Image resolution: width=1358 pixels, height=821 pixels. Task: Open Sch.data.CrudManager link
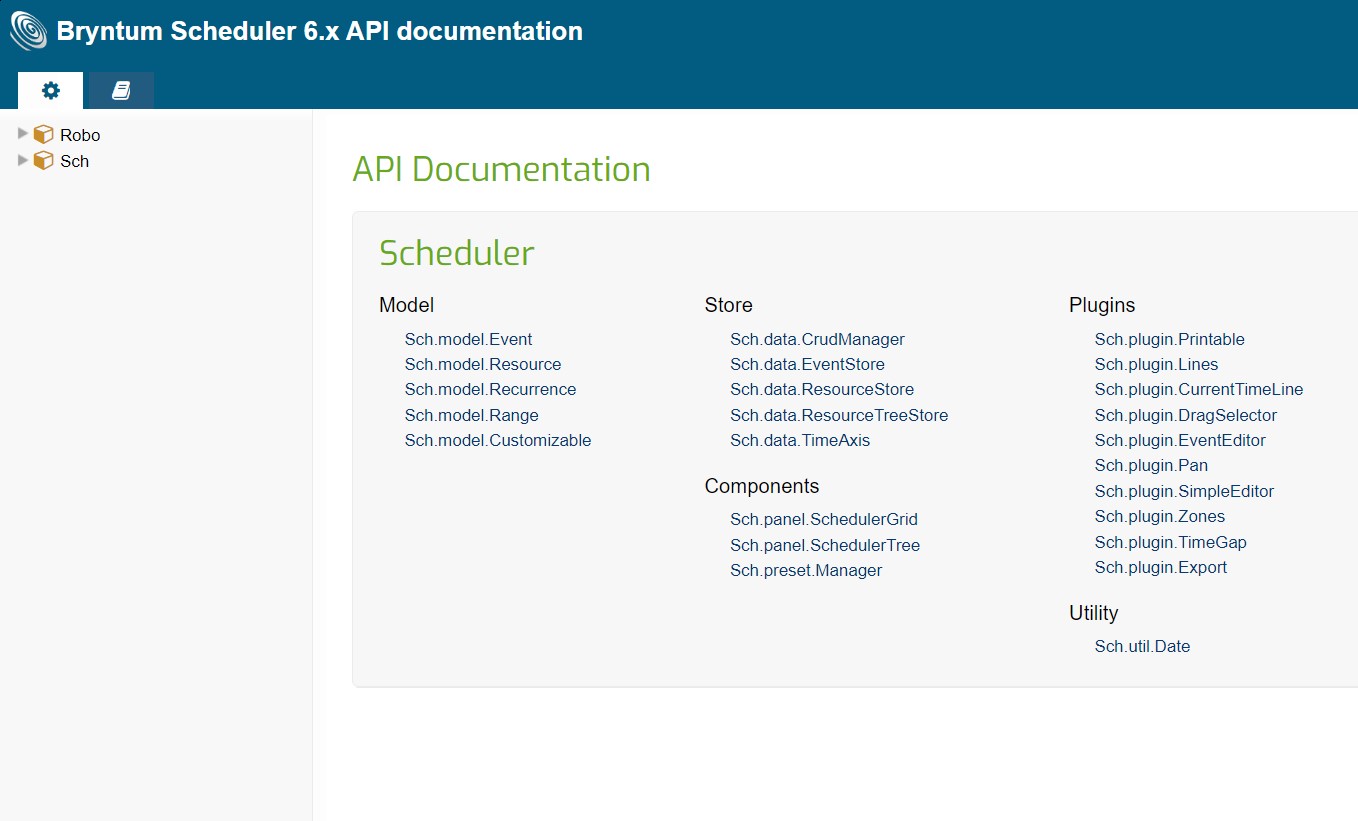pyautogui.click(x=817, y=339)
